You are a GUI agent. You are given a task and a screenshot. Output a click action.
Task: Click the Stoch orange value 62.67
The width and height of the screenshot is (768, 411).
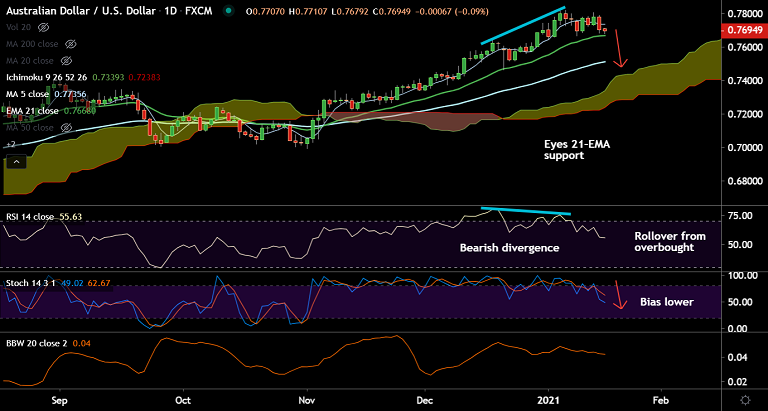click(x=99, y=283)
